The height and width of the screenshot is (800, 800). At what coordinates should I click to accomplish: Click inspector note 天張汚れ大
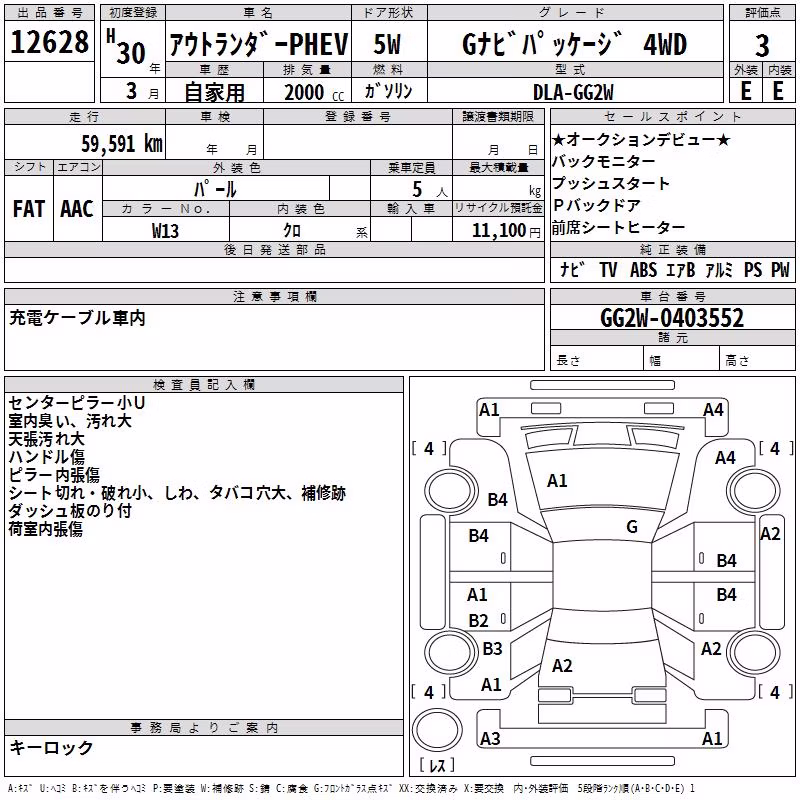pyautogui.click(x=46, y=439)
